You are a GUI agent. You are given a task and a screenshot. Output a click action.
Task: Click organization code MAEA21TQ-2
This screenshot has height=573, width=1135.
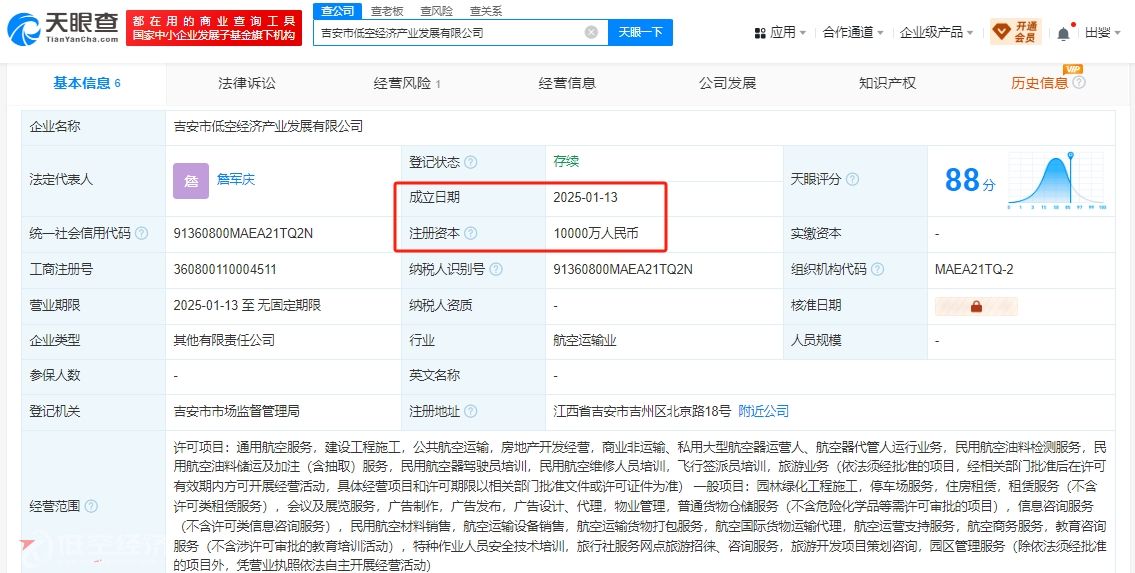(x=974, y=269)
